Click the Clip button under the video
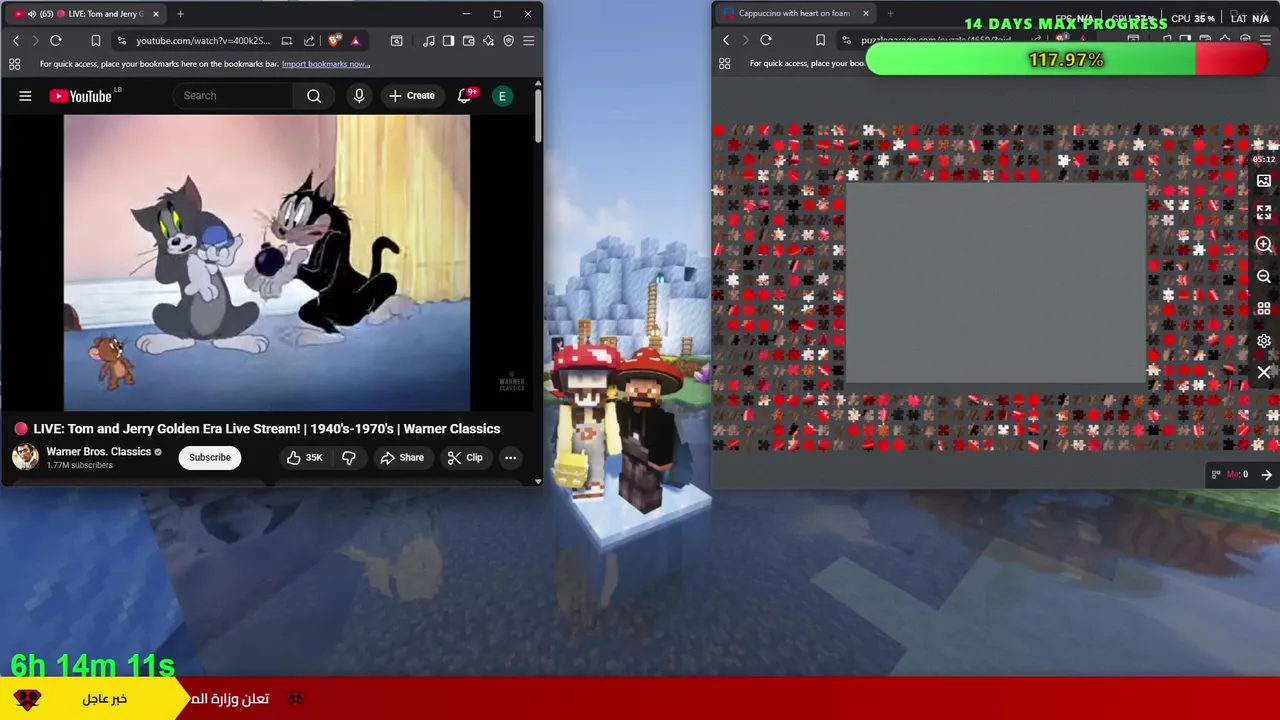Image resolution: width=1280 pixels, height=720 pixels. (465, 458)
